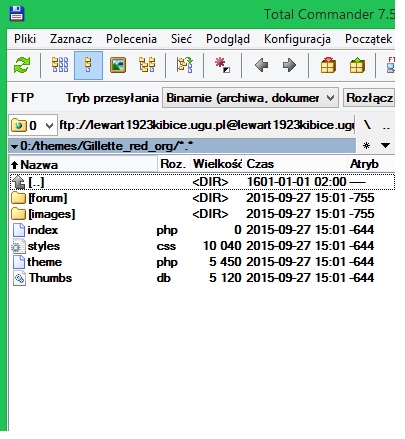Click the -755 attribute of [forum]
Viewport: 405px width, 439px height.
(362, 198)
